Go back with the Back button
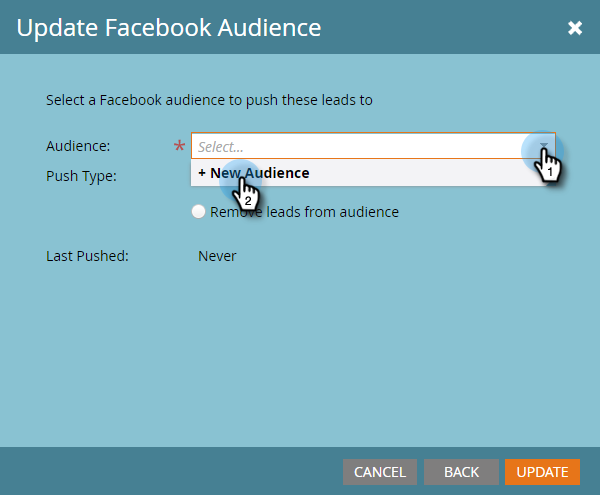The height and width of the screenshot is (495, 600). [x=461, y=472]
